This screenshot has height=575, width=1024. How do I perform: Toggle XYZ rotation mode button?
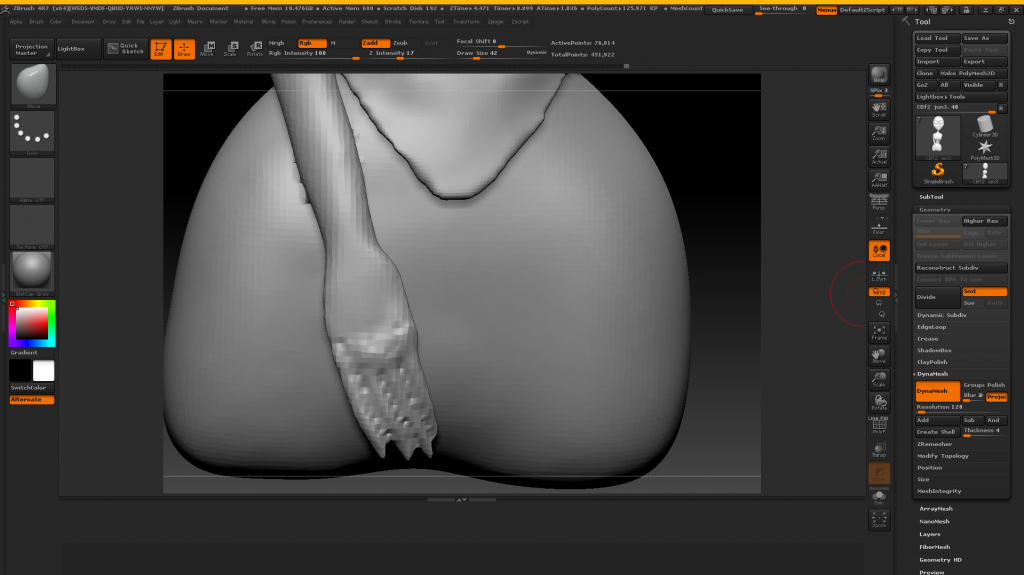pos(879,291)
